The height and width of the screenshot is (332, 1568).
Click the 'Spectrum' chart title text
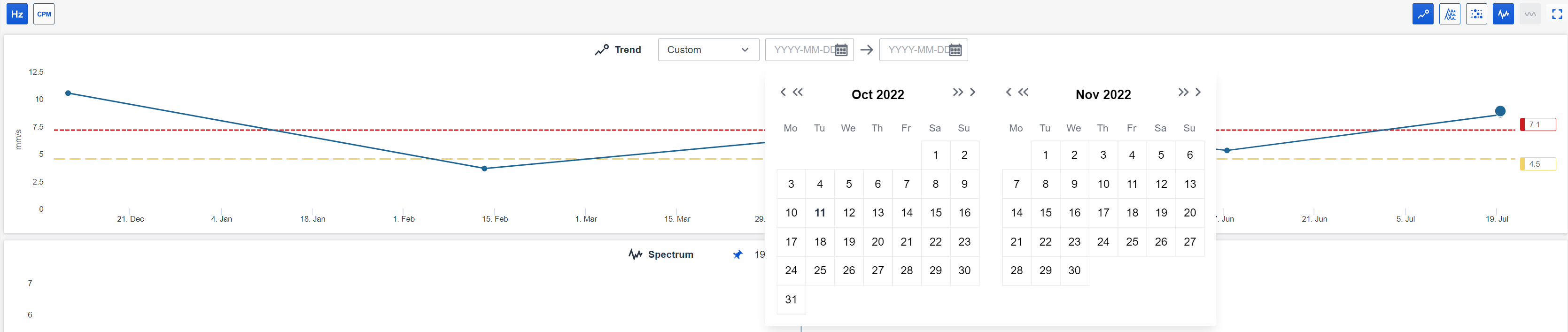pos(671,255)
